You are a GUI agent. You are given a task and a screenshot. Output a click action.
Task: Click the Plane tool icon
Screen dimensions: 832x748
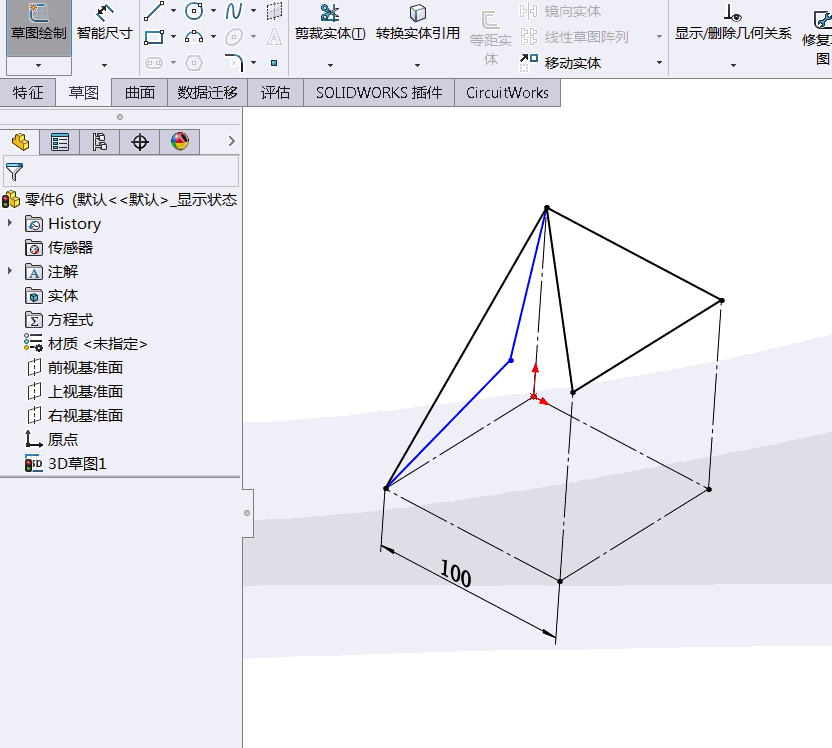point(274,11)
